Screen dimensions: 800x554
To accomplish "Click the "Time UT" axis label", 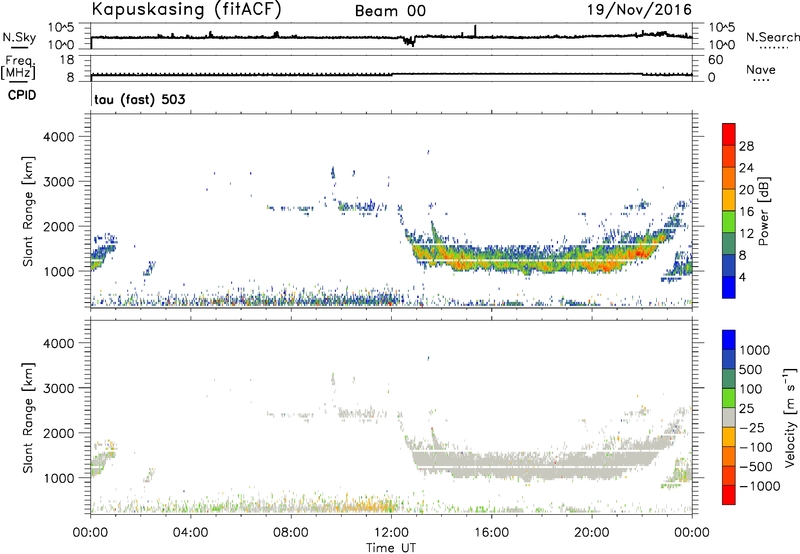I will coord(391,548).
